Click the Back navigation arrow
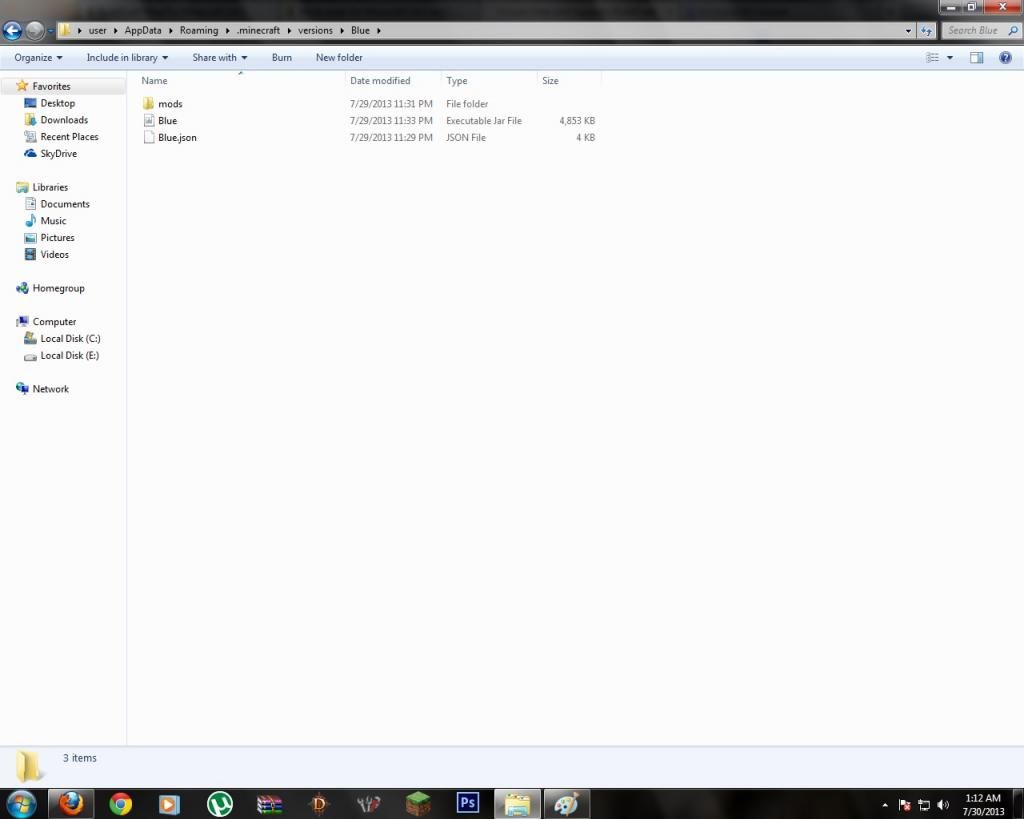 point(13,31)
